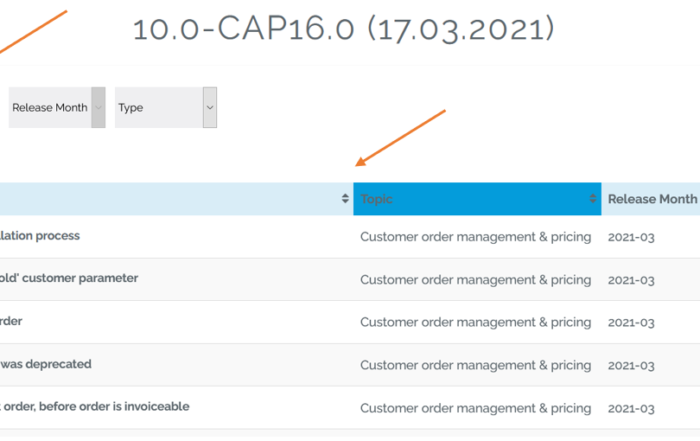Select the 'lation process' row title
700x441 pixels.
coord(40,236)
